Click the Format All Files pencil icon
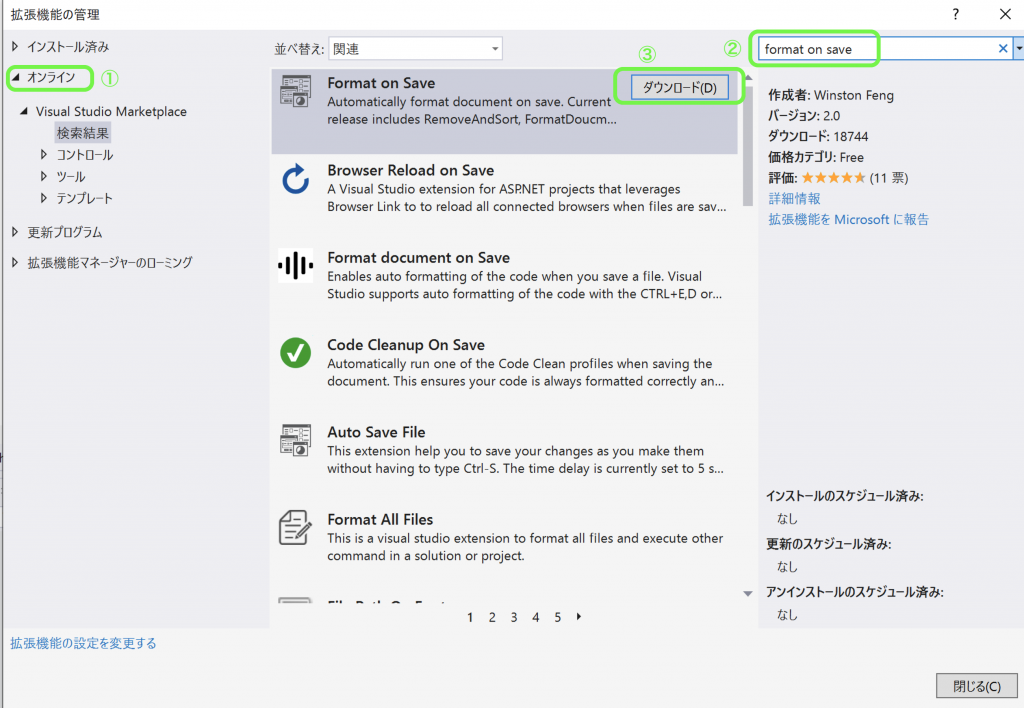 (295, 528)
